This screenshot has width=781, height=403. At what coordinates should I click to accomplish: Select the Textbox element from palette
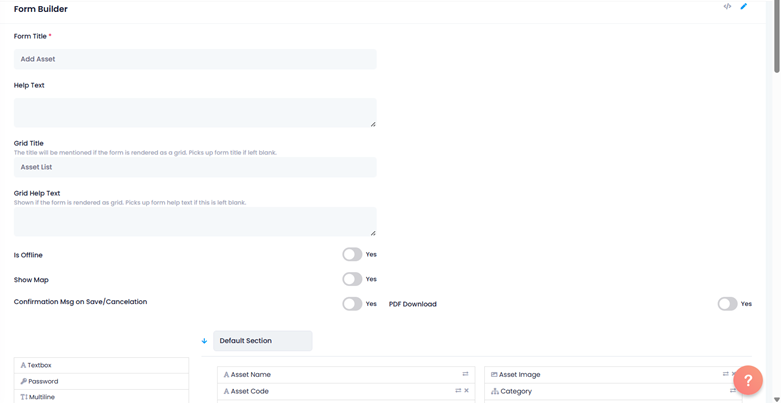pos(101,366)
